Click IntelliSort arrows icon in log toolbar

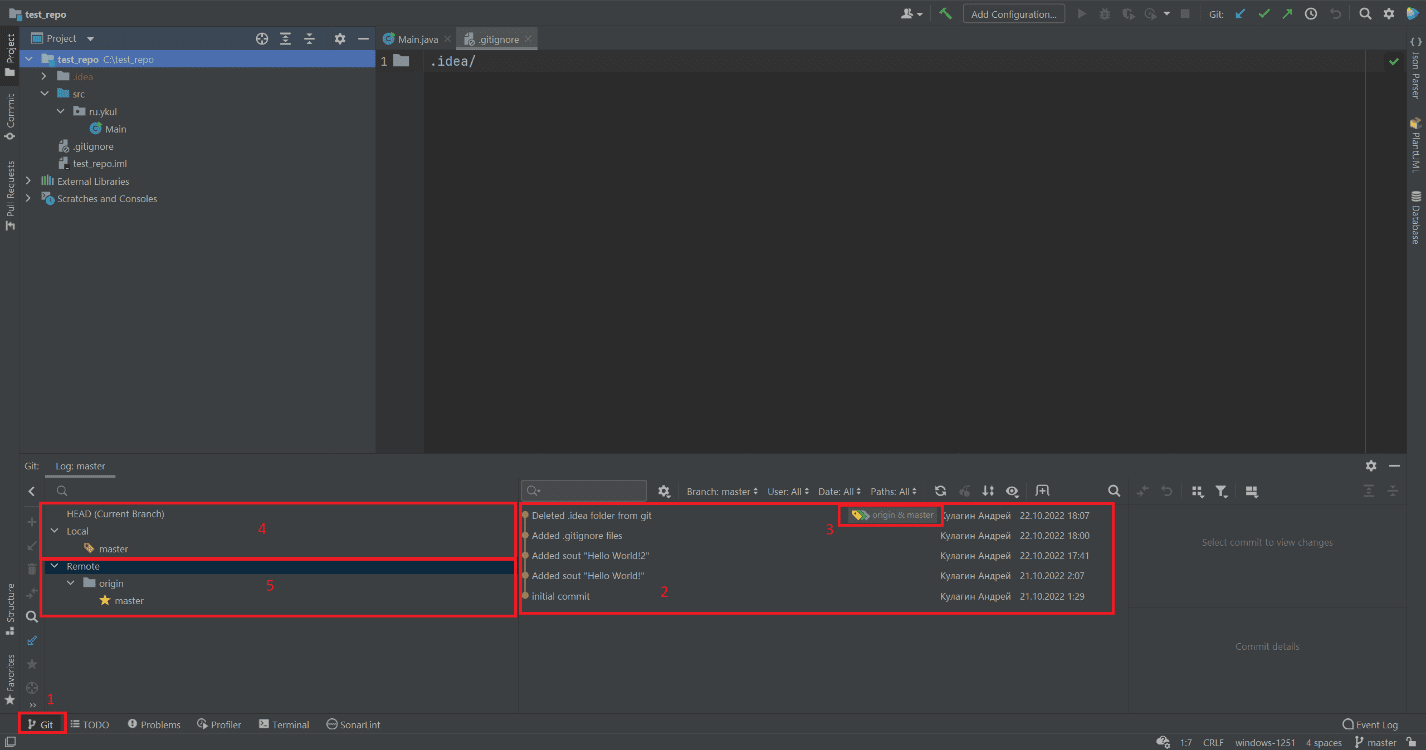point(988,491)
